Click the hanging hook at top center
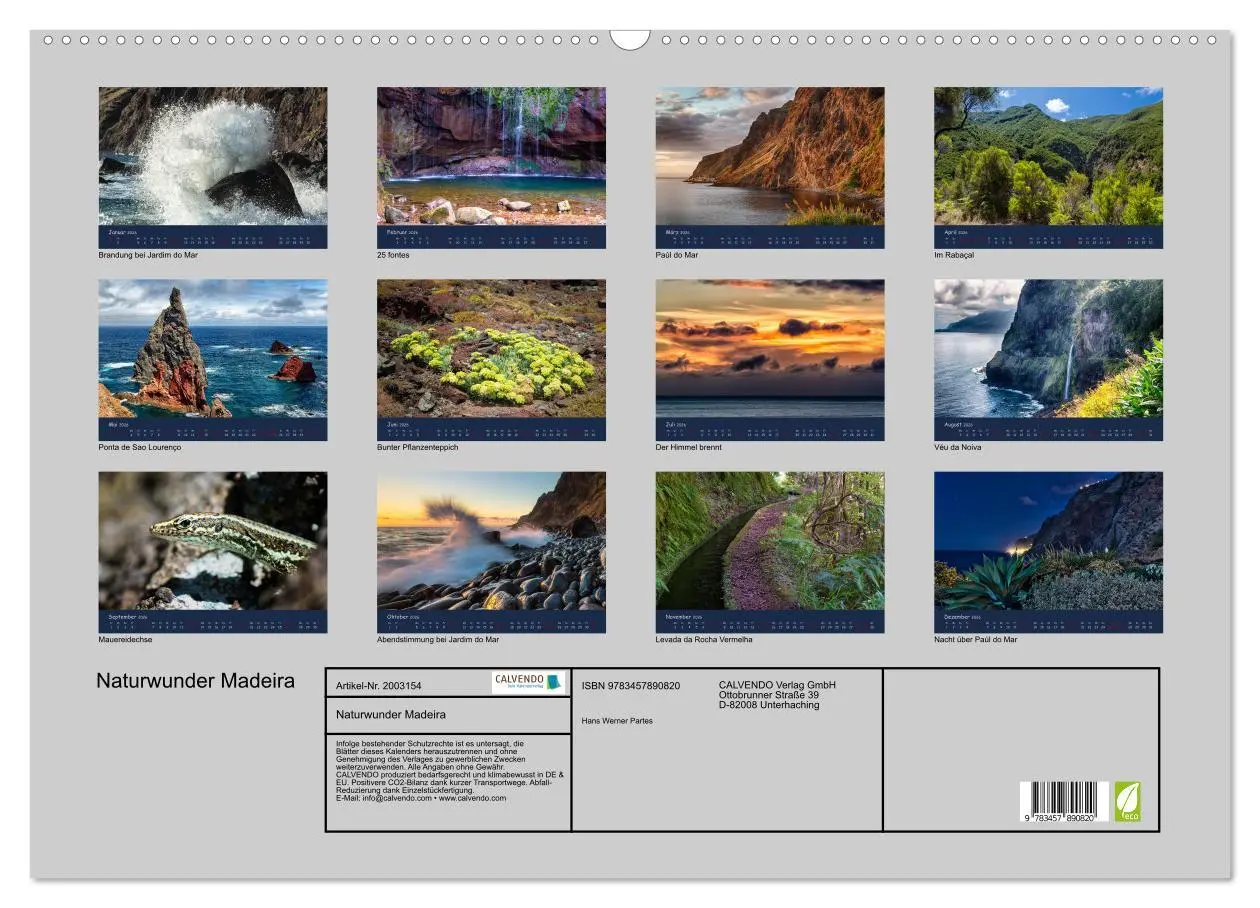Image resolution: width=1260 pixels, height=908 pixels. point(630,40)
